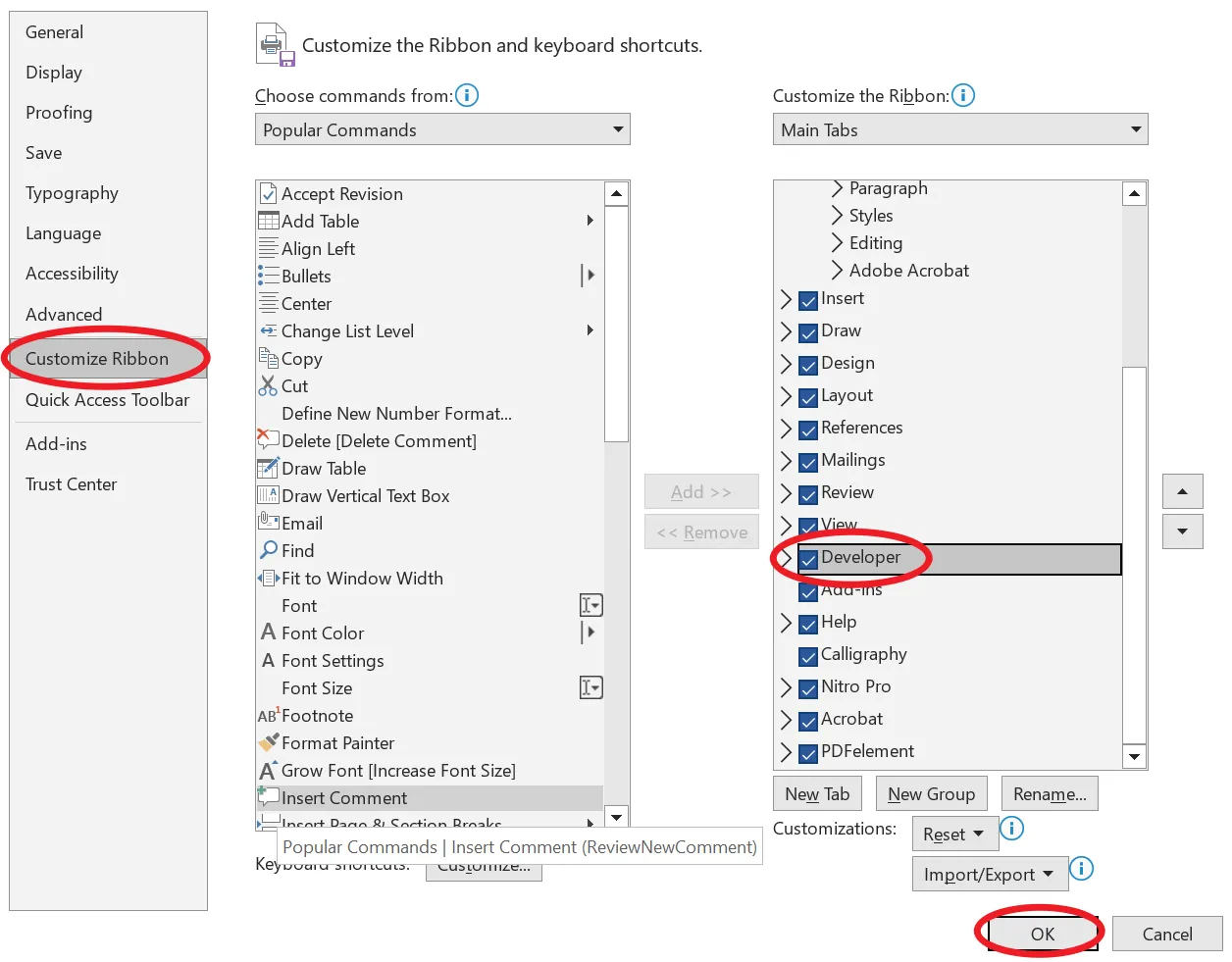This screenshot has width=1232, height=962.
Task: Toggle the Calligraphy tab checkbox
Action: point(808,656)
